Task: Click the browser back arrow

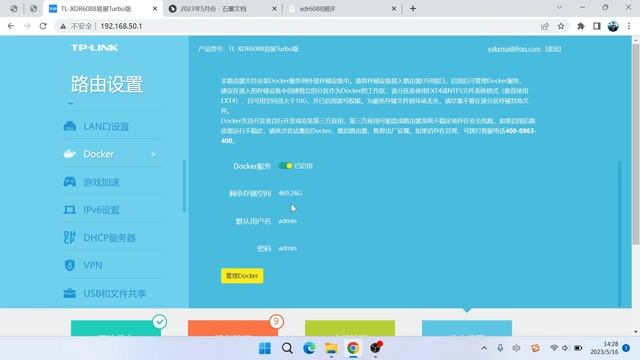Action: click(x=11, y=26)
